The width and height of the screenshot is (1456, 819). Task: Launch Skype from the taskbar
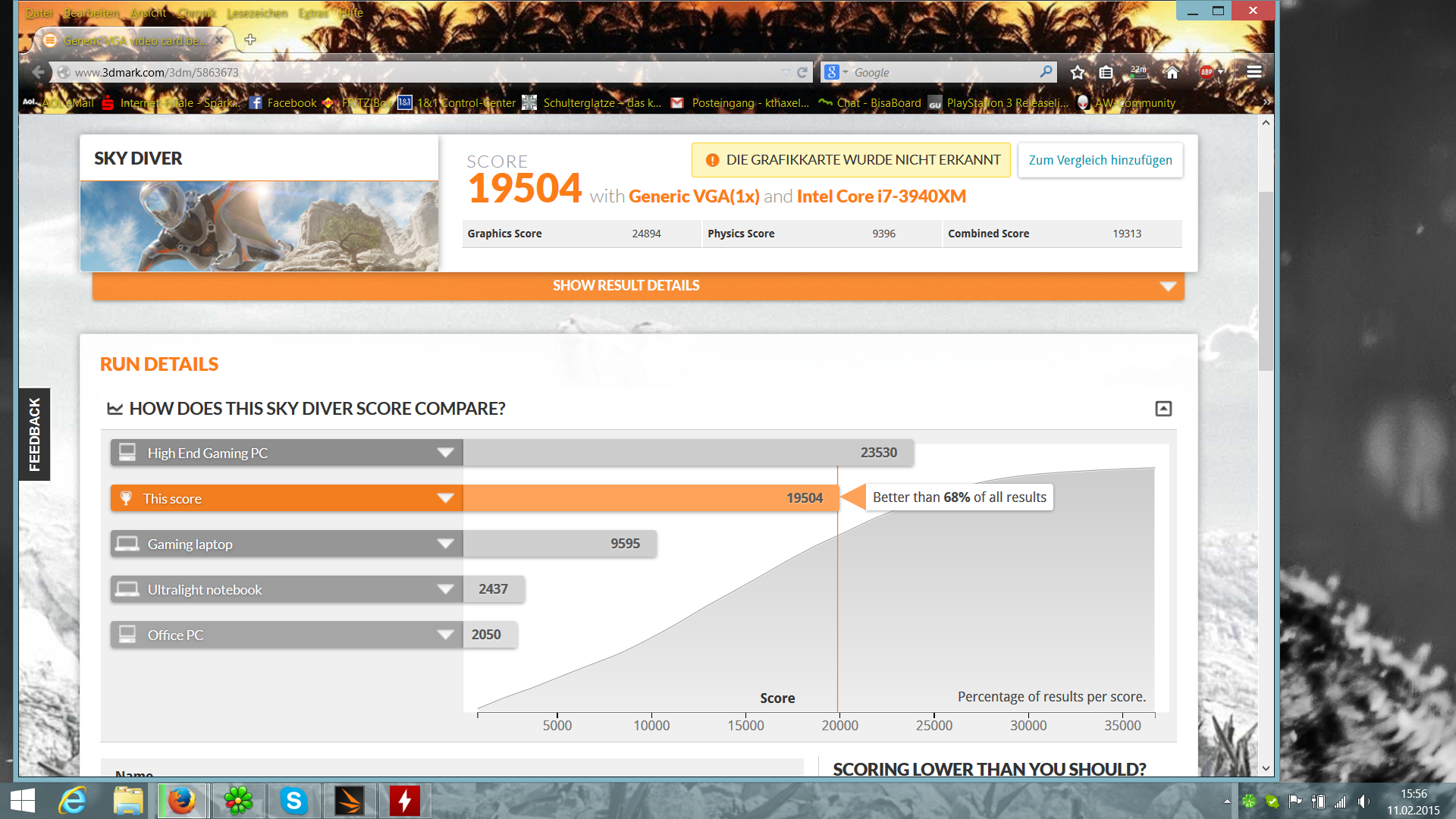pos(293,800)
